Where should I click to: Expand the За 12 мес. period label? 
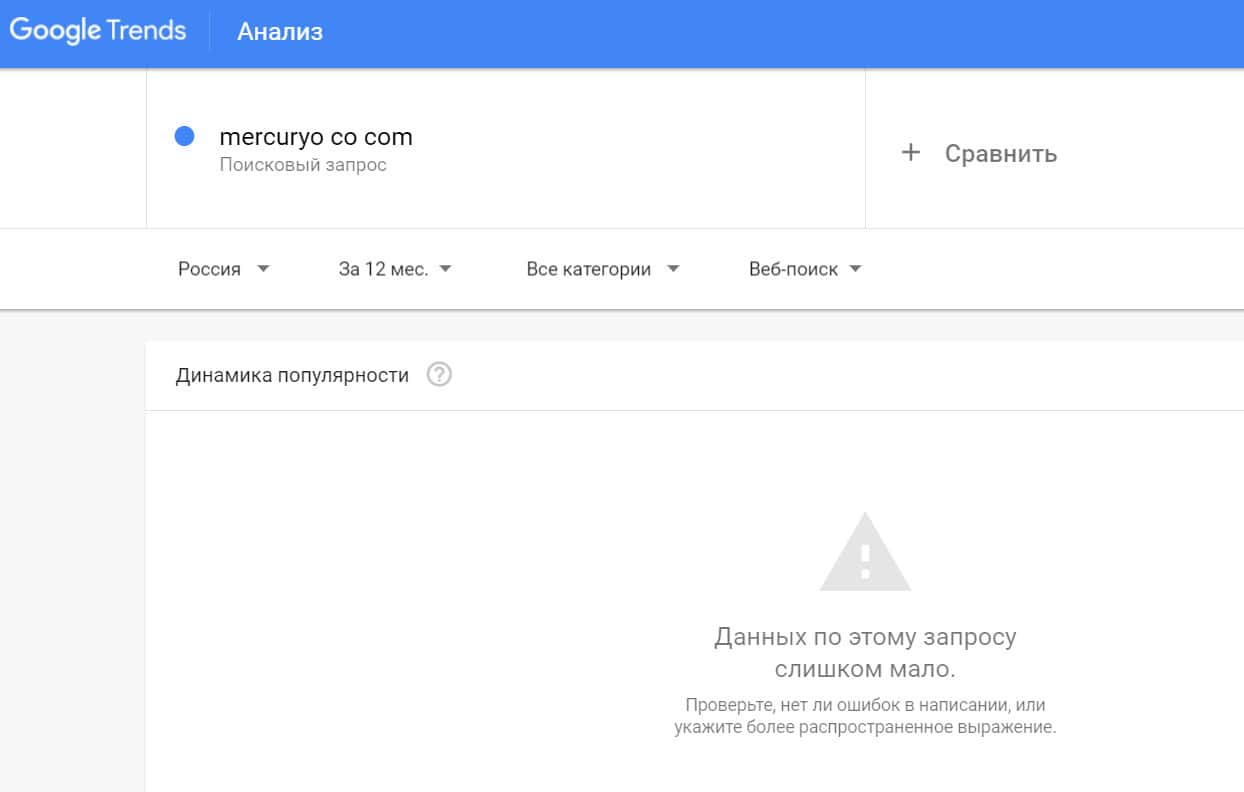[383, 269]
